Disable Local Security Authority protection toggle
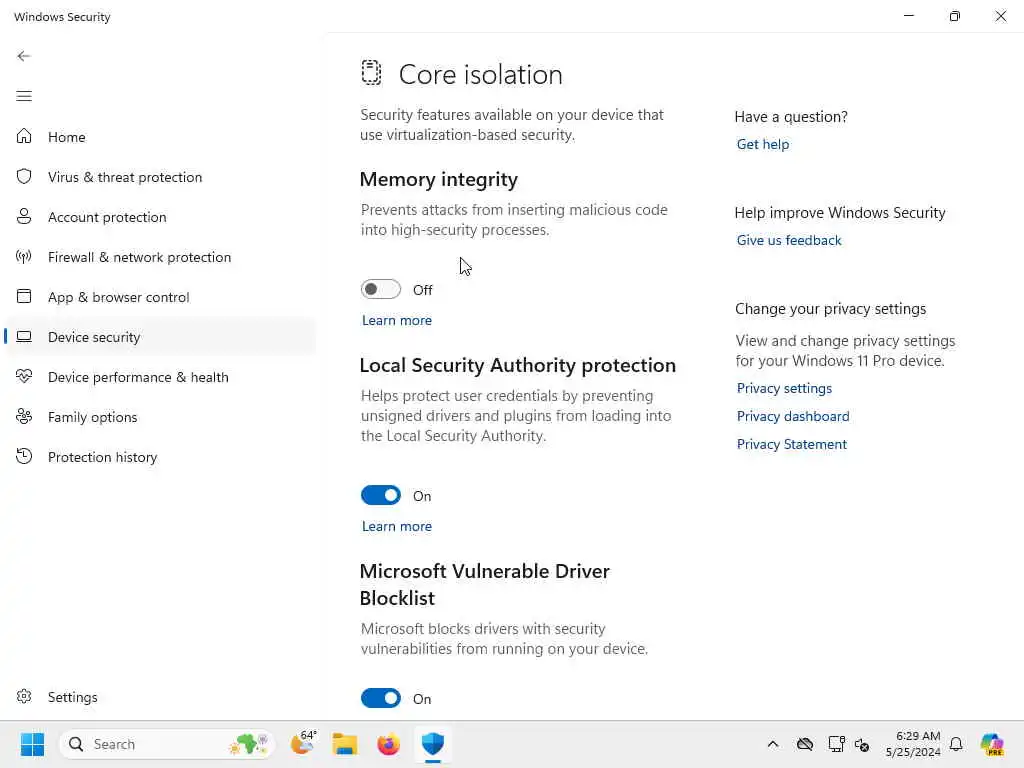This screenshot has height=768, width=1024. pos(381,495)
